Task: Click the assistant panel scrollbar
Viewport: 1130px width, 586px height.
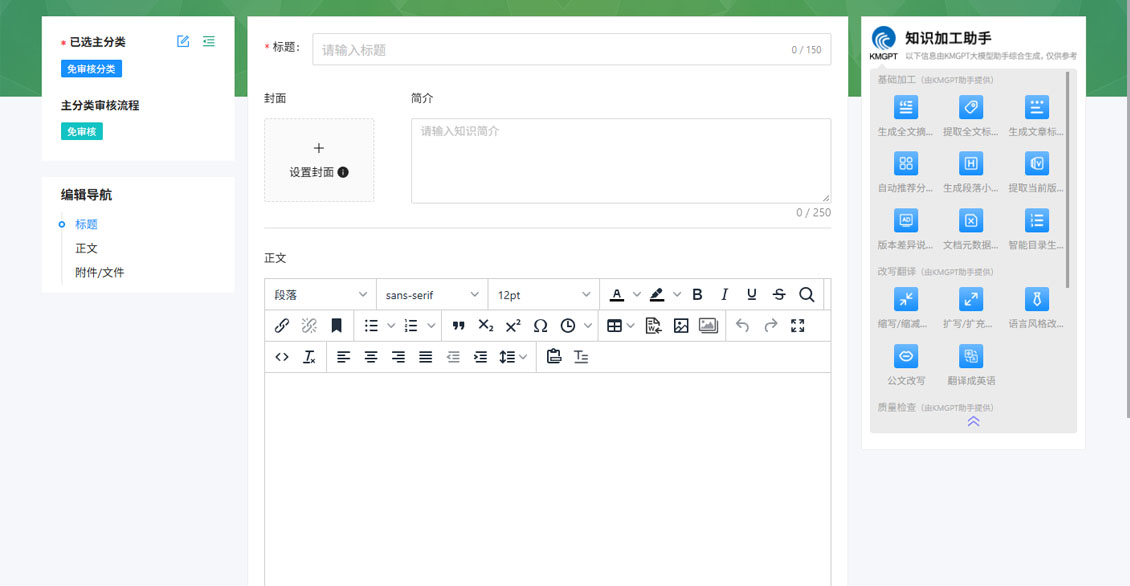Action: [x=1068, y=180]
